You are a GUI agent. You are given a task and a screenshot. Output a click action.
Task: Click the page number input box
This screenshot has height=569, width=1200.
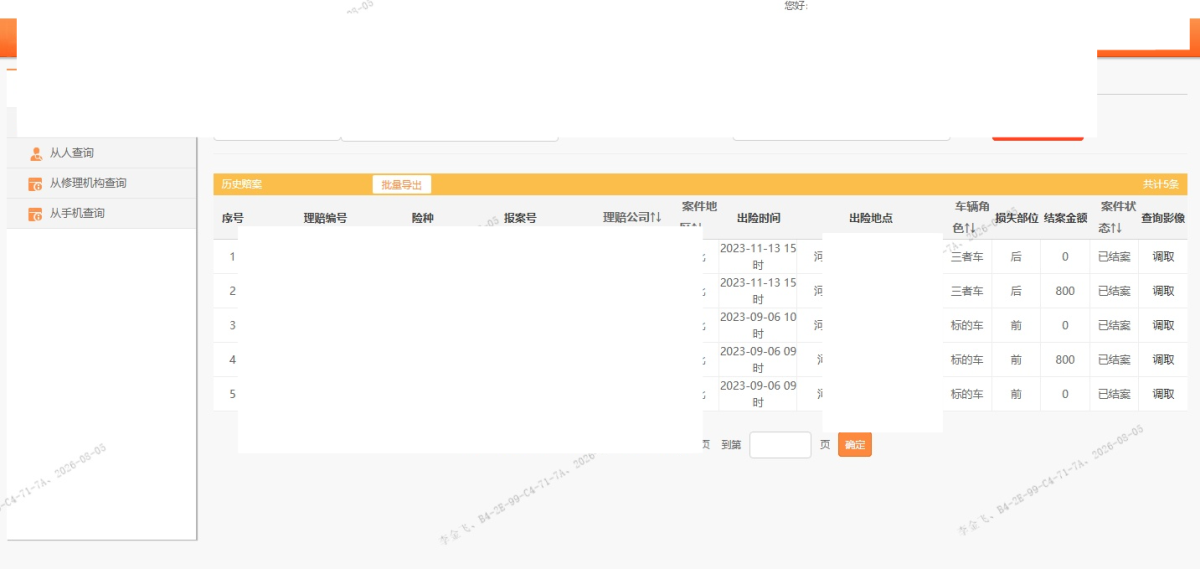coord(780,445)
